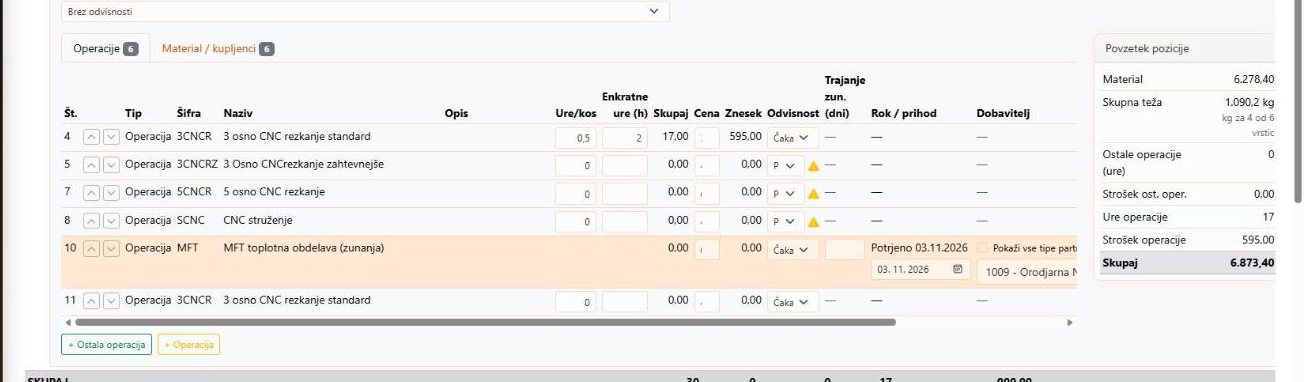The width and height of the screenshot is (1304, 382).
Task: Move MFT row 10 up
Action: [91, 249]
